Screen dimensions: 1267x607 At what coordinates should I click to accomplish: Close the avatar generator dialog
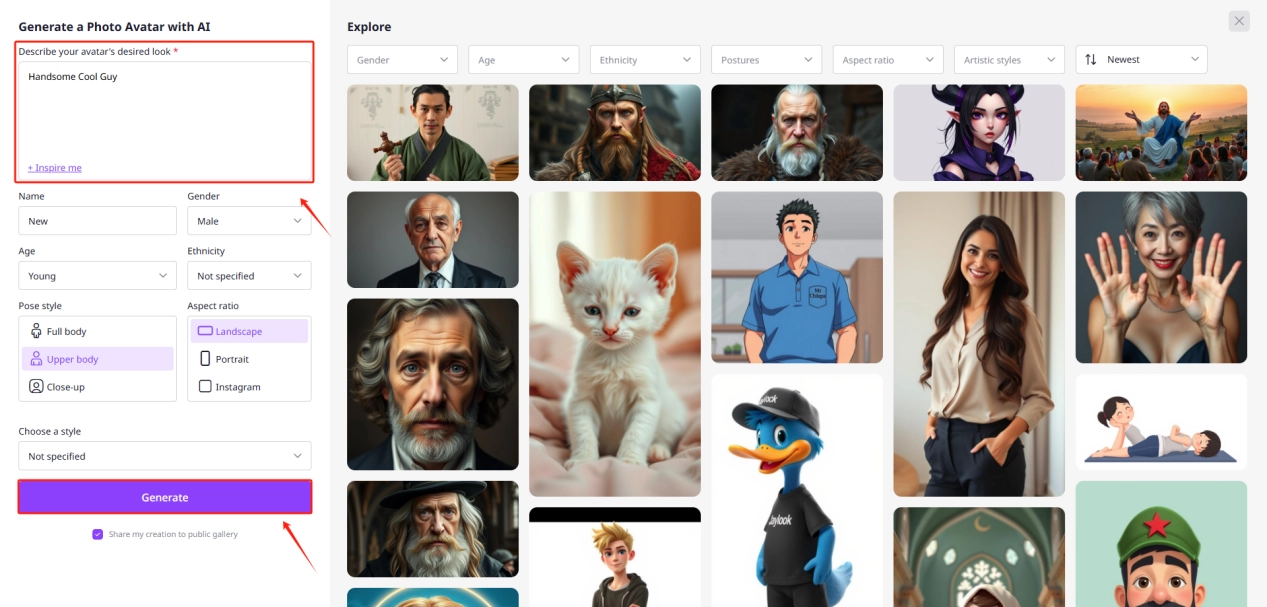[x=1239, y=21]
